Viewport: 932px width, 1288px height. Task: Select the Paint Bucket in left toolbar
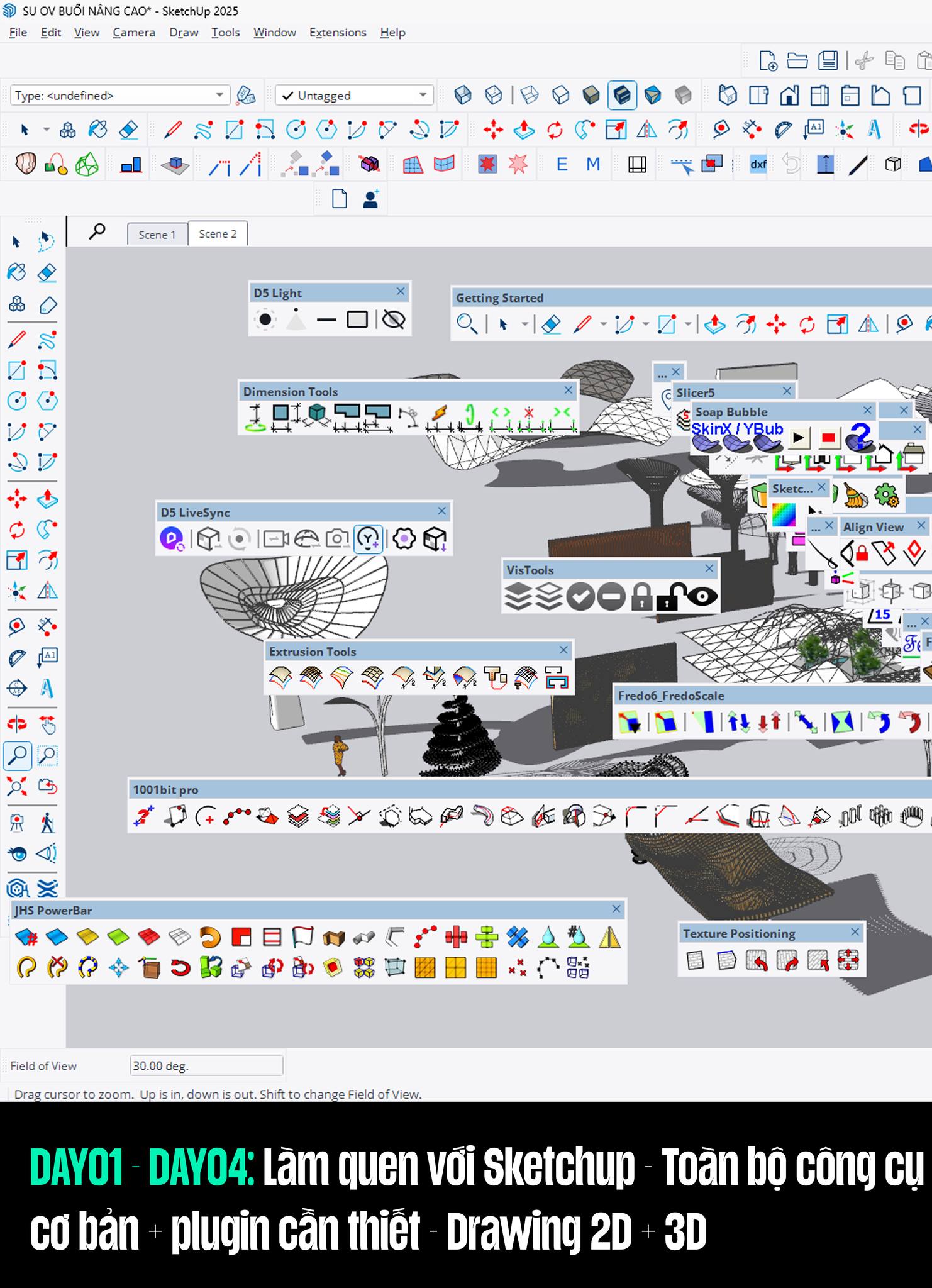coord(17,272)
